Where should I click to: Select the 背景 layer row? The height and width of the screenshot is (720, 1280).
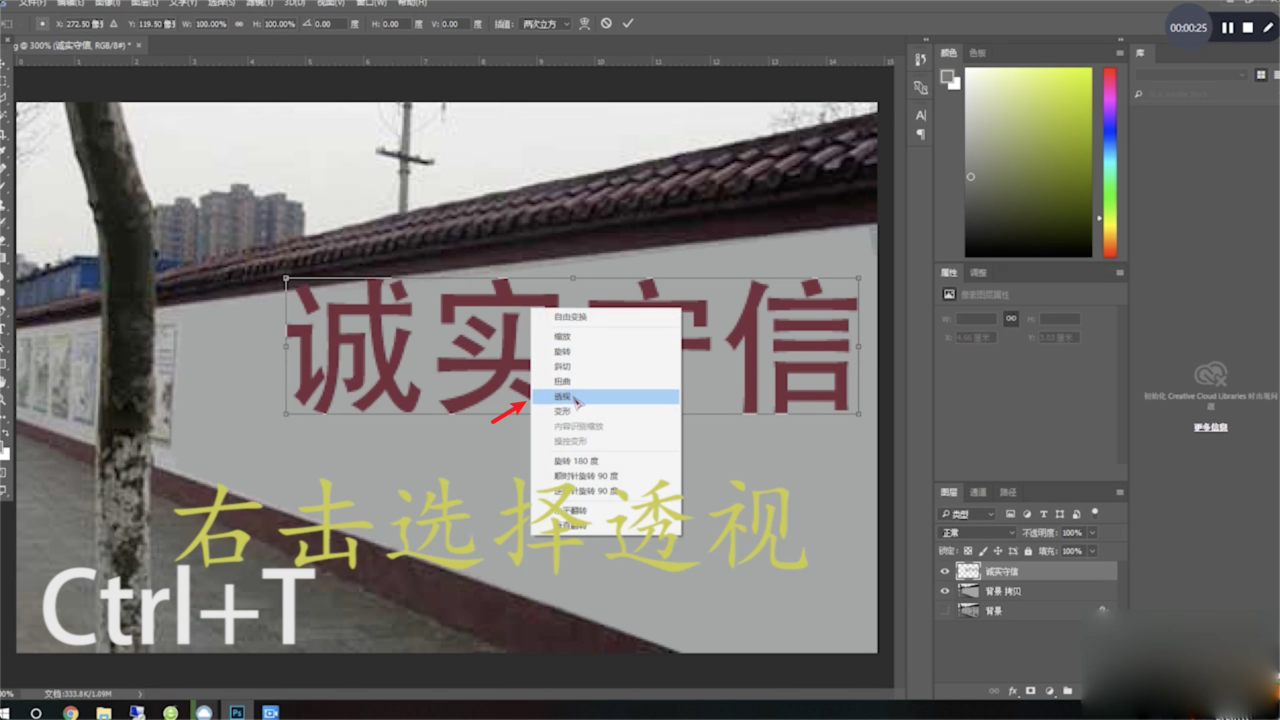(x=1027, y=610)
